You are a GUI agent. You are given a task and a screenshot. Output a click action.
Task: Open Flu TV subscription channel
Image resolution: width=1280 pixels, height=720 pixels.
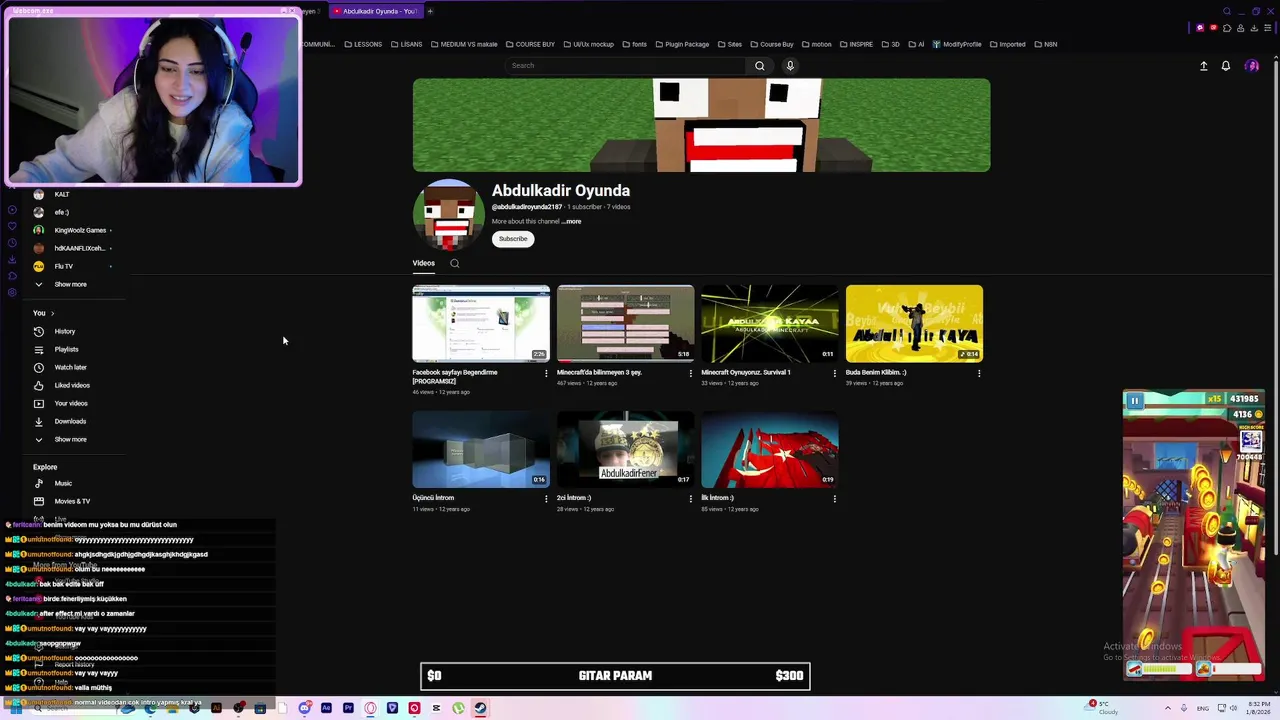(x=63, y=266)
